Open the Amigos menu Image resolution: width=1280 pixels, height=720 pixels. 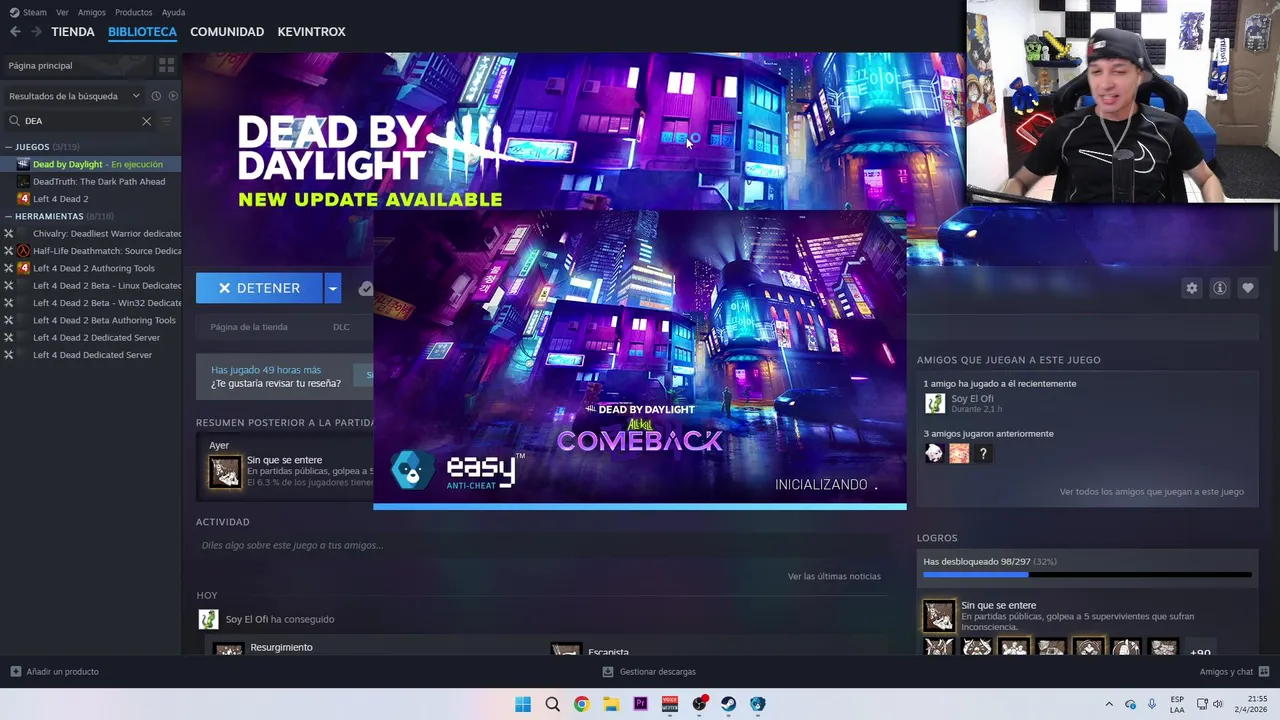[x=92, y=12]
